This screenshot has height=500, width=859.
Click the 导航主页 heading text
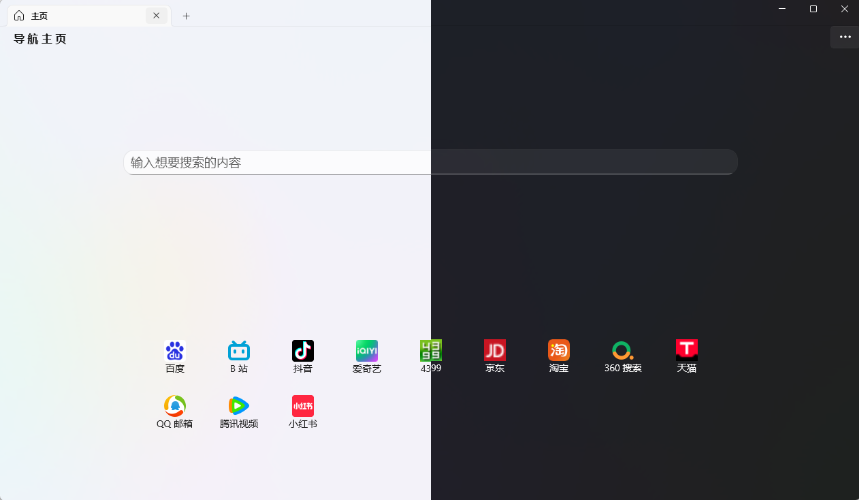click(40, 39)
